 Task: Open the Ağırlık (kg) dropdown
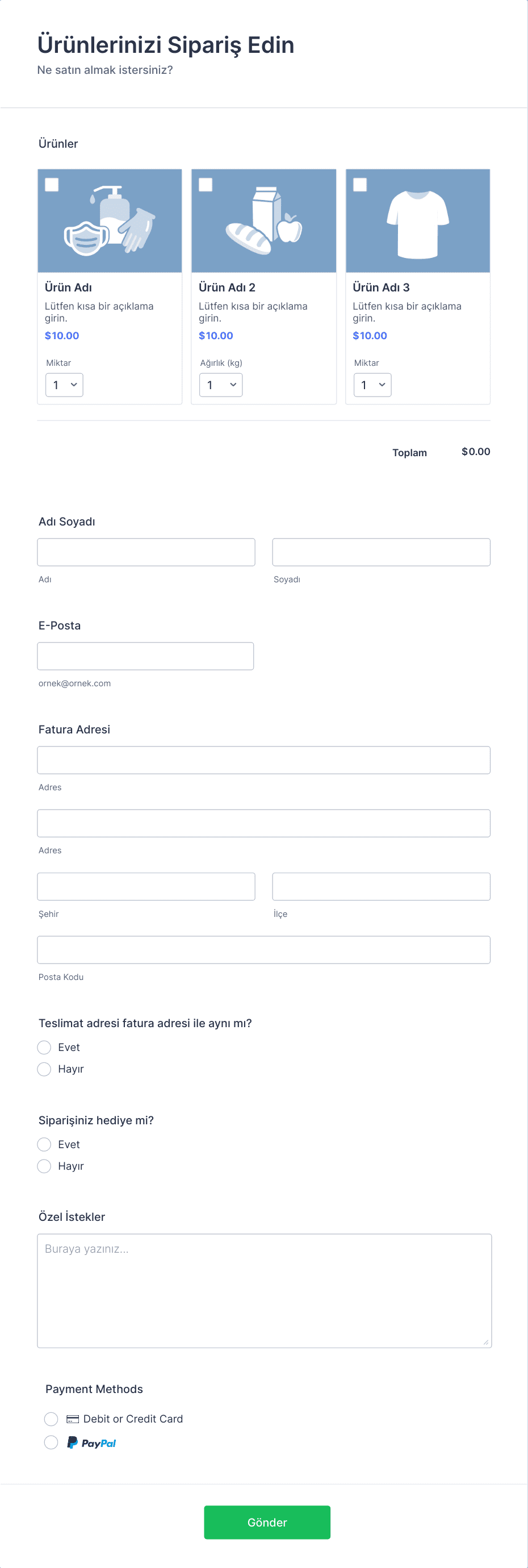[x=221, y=385]
